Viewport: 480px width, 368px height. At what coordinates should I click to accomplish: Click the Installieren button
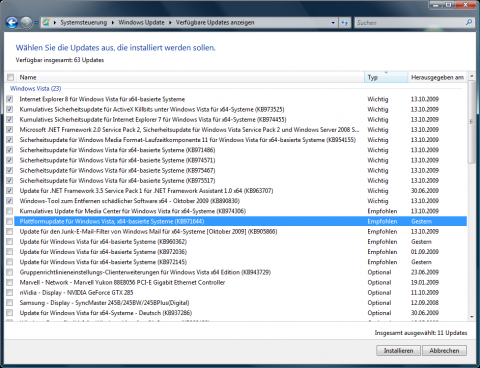[x=399, y=351]
